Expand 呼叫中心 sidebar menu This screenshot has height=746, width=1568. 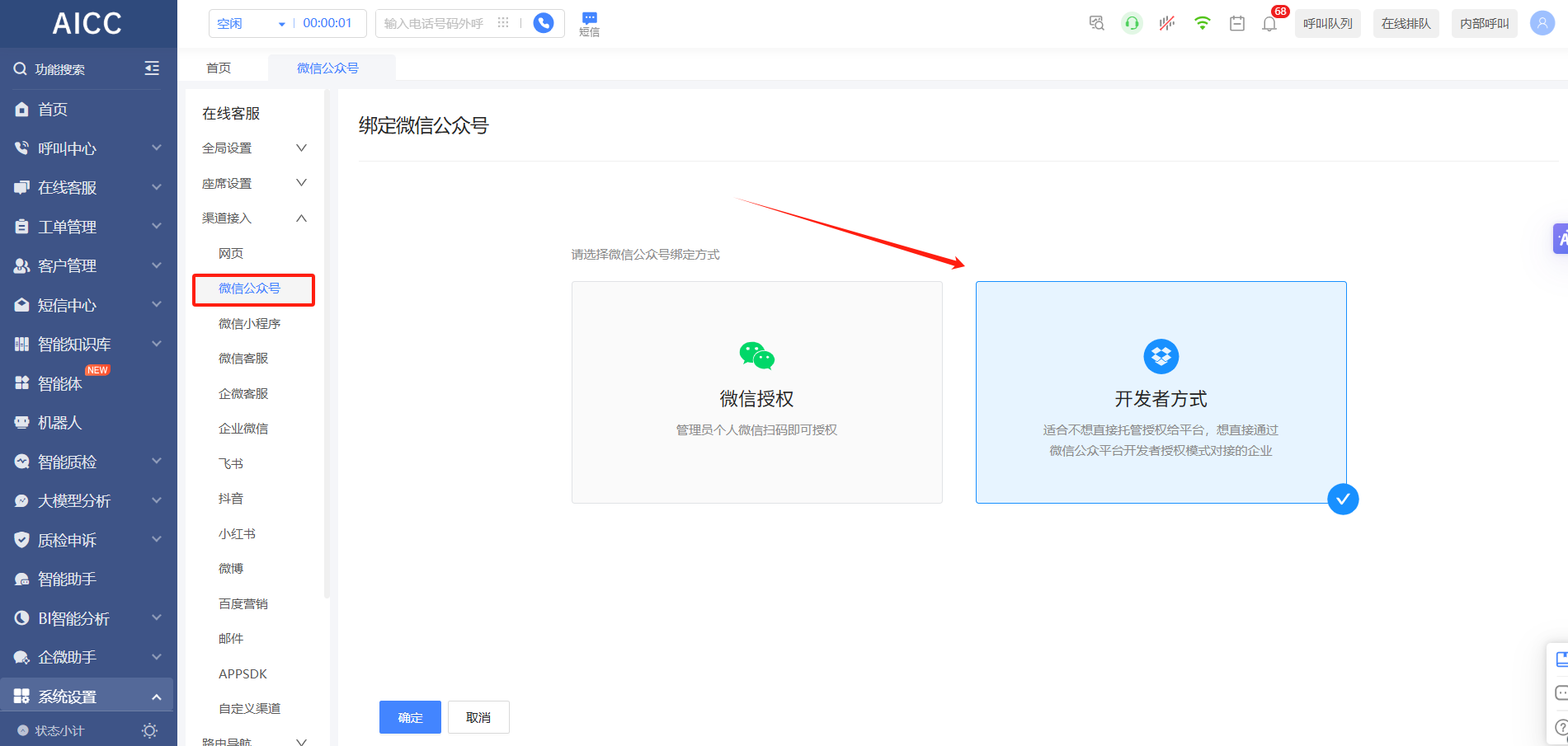click(x=88, y=148)
